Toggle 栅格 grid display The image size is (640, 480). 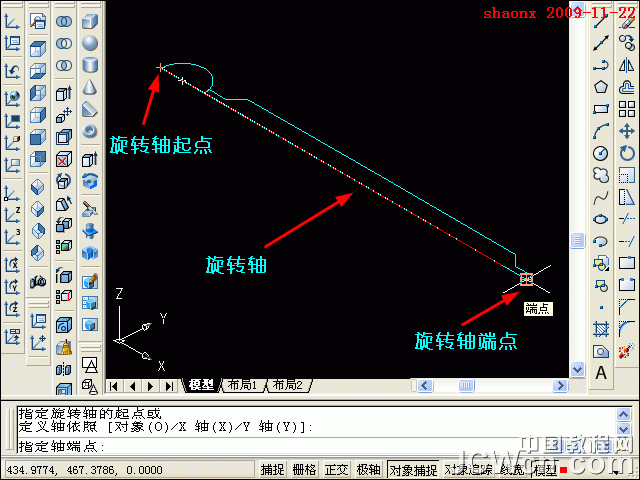point(304,469)
